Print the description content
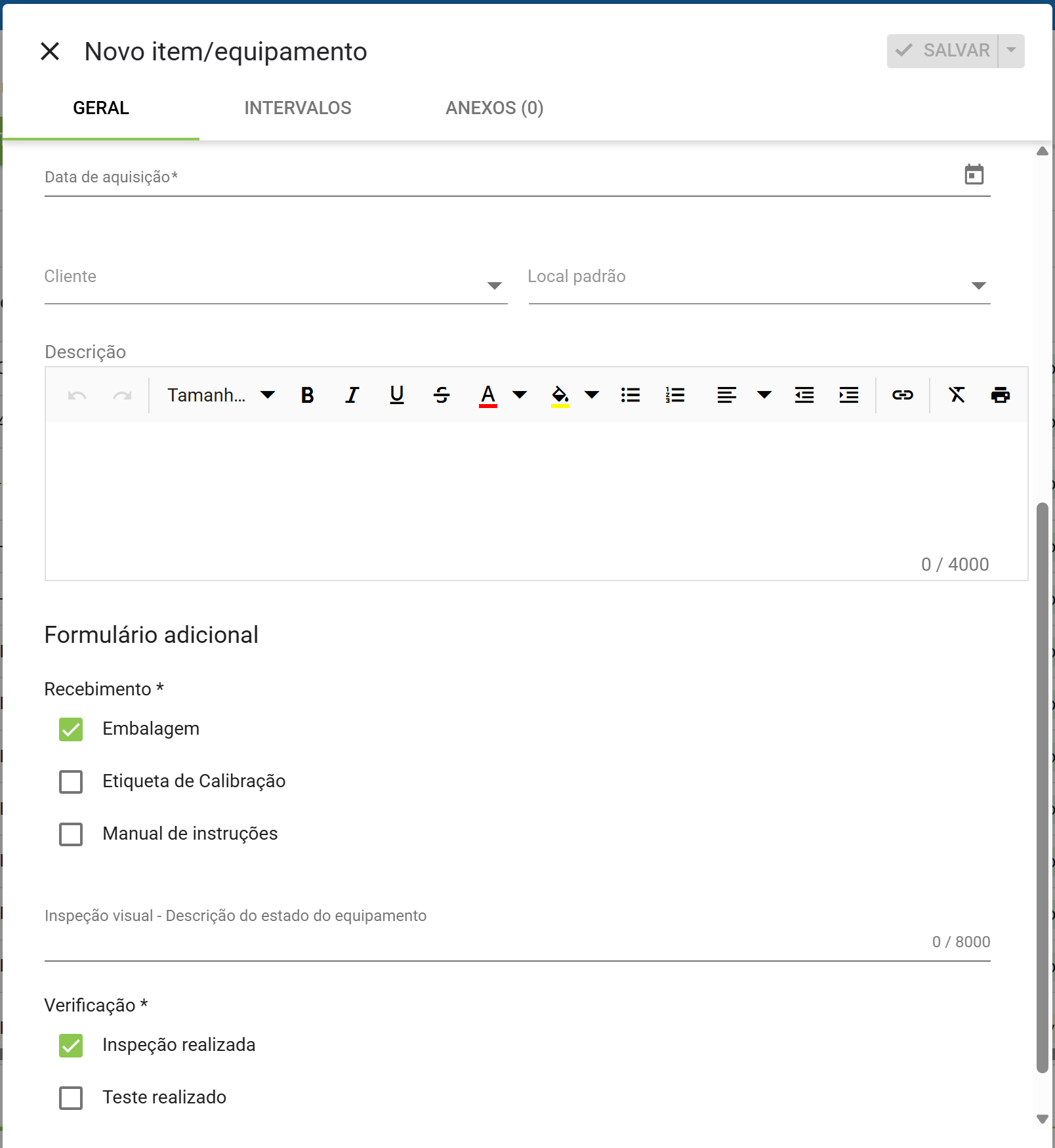This screenshot has height=1148, width=1055. click(x=1001, y=395)
